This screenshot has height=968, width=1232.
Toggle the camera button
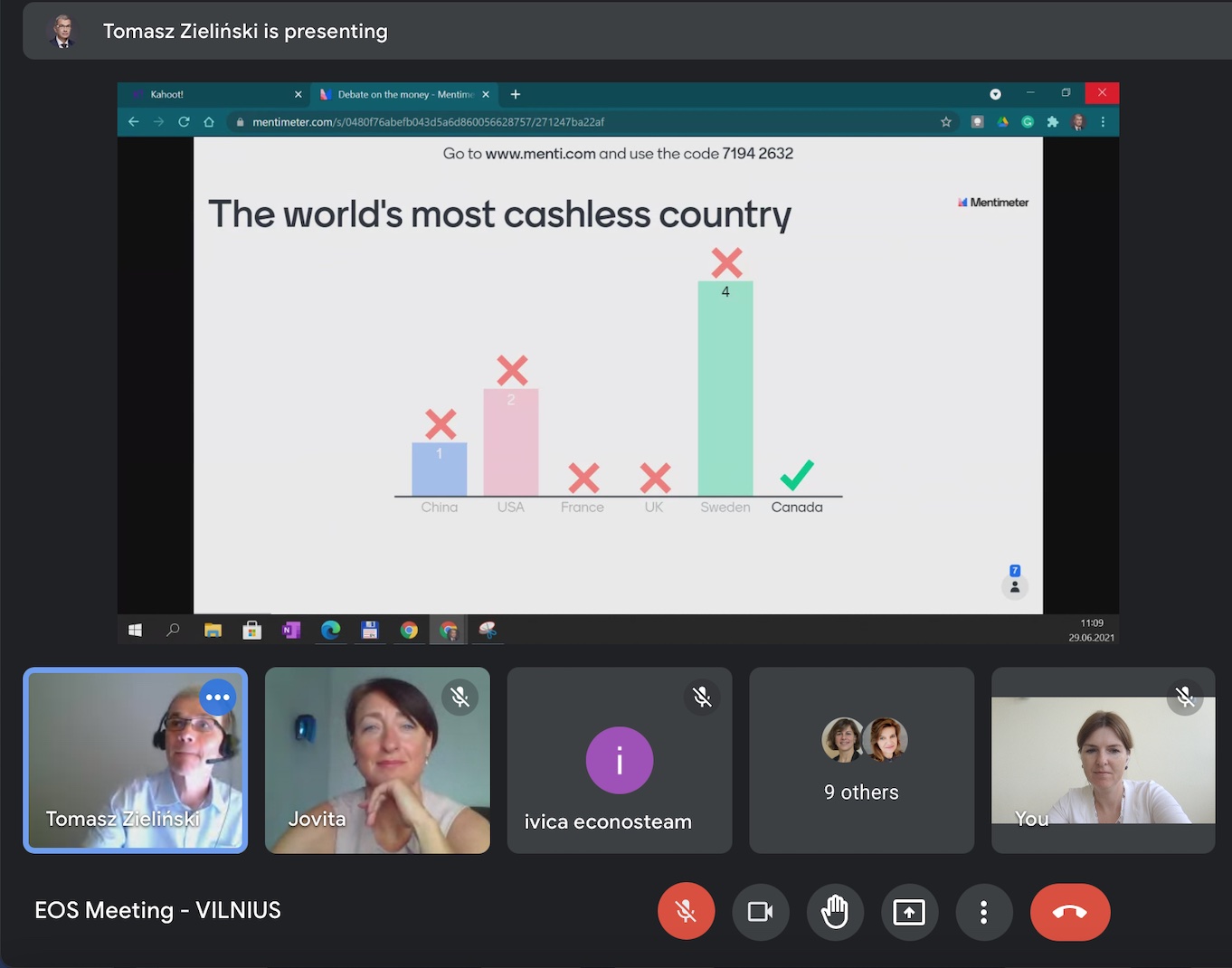760,912
